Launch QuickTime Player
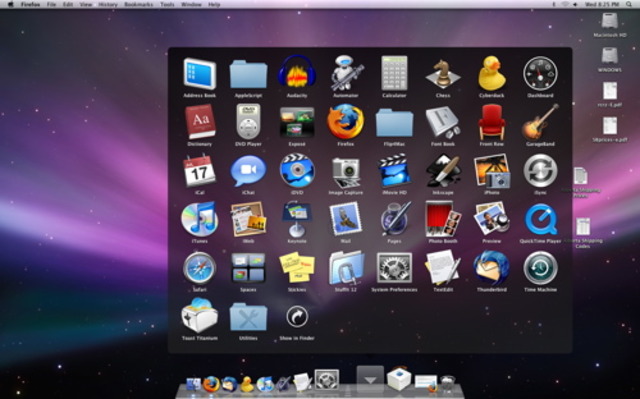Screen dimensions: 640x399 click(x=540, y=219)
